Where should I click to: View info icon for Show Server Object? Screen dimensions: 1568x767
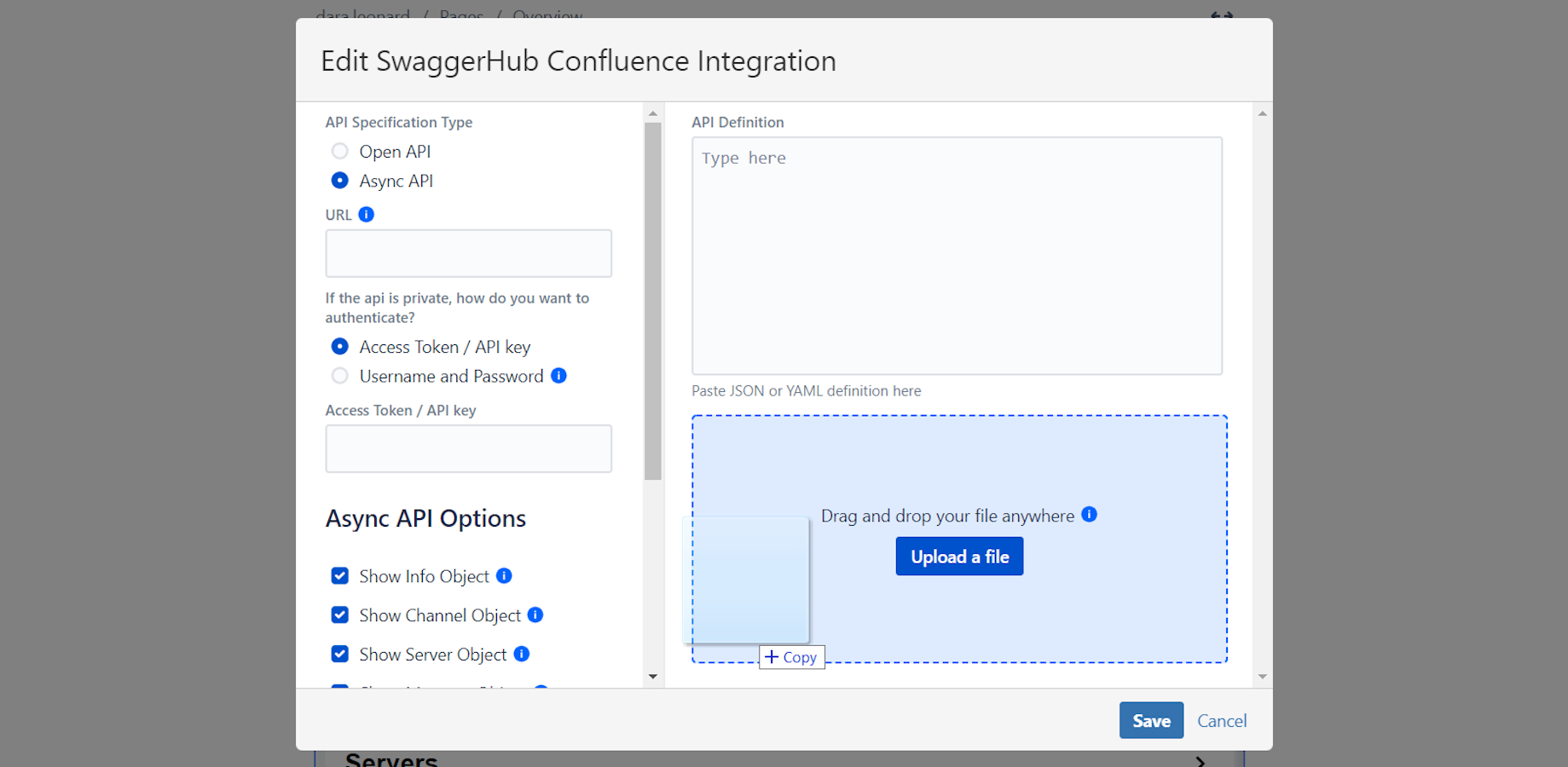(x=522, y=655)
